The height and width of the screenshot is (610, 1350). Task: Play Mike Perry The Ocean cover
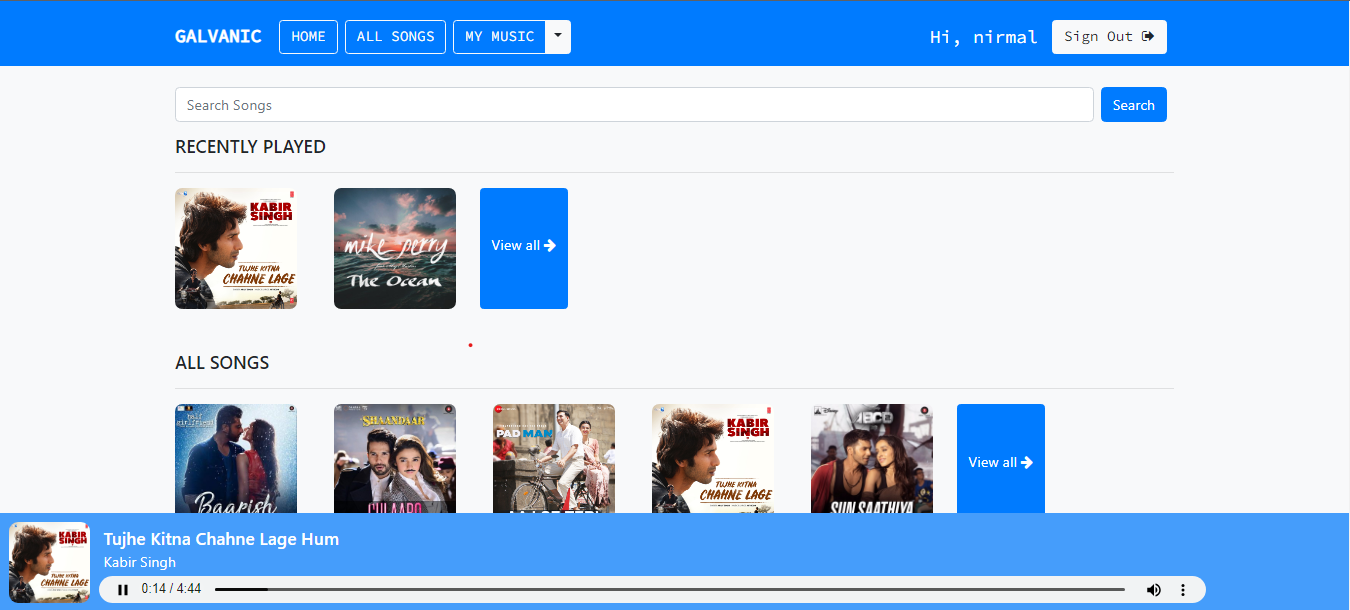tap(395, 248)
